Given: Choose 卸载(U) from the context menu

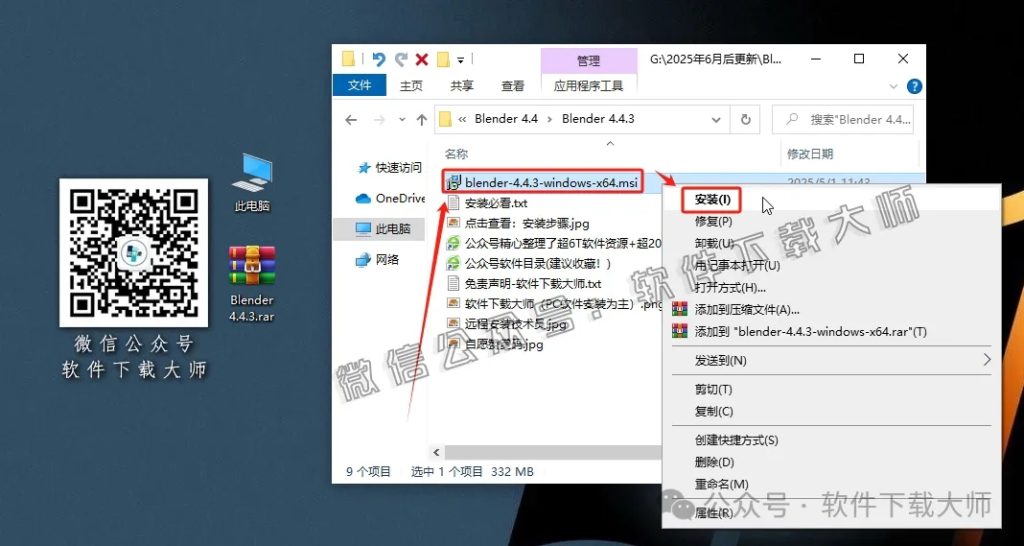Looking at the screenshot, I should click(714, 243).
